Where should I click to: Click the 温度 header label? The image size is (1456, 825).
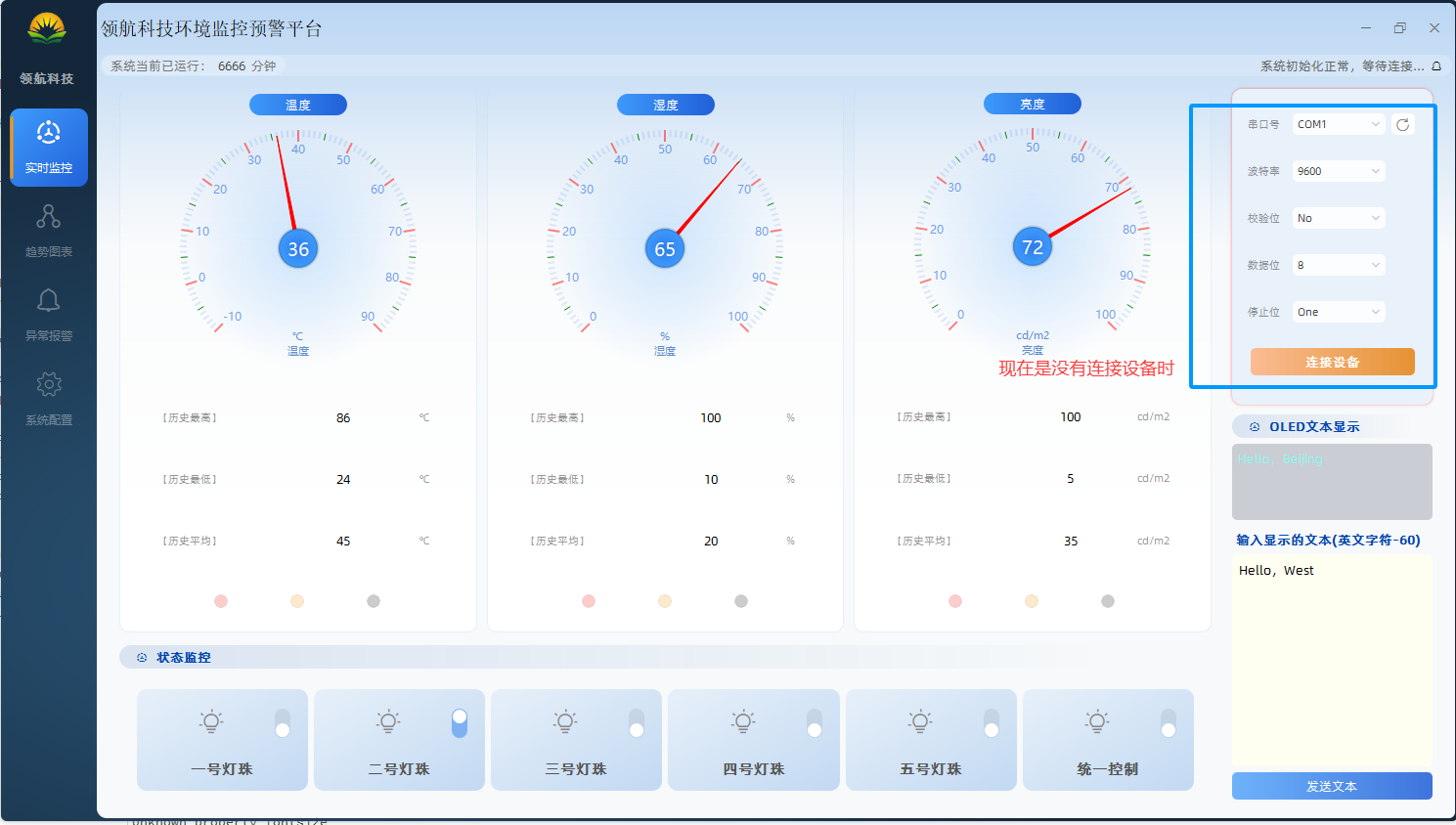298,105
